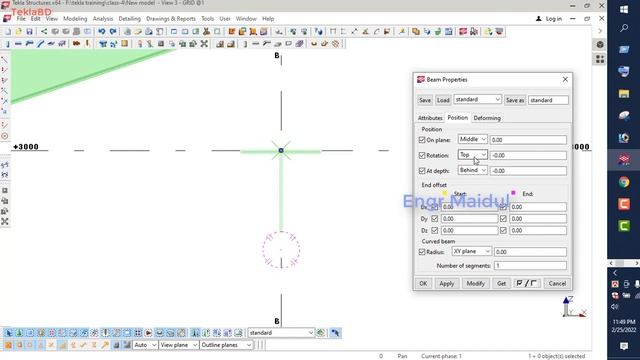
Task: Click the Undo arrow icon
Action: pos(102,32)
